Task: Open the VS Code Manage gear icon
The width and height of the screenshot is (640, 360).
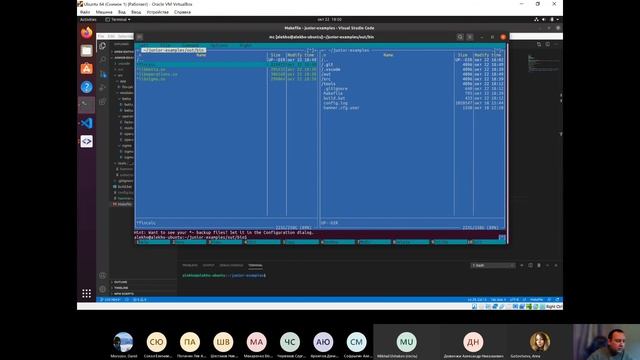Action: [102, 289]
